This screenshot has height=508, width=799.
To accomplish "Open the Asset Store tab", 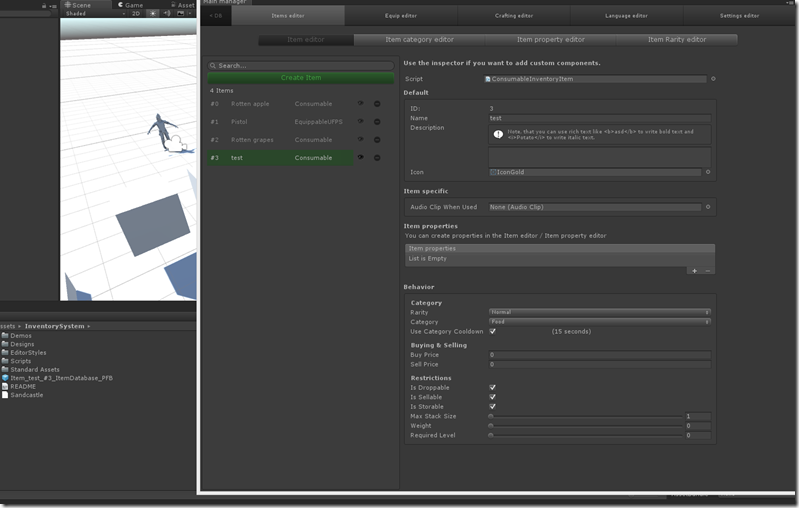I will click(x=183, y=5).
